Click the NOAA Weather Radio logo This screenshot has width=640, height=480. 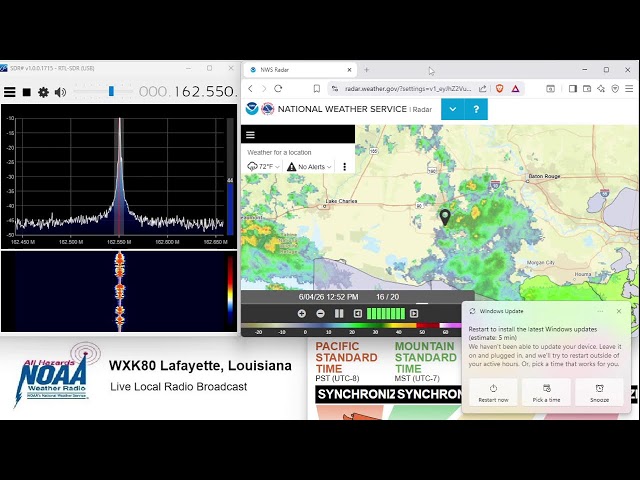pos(56,376)
